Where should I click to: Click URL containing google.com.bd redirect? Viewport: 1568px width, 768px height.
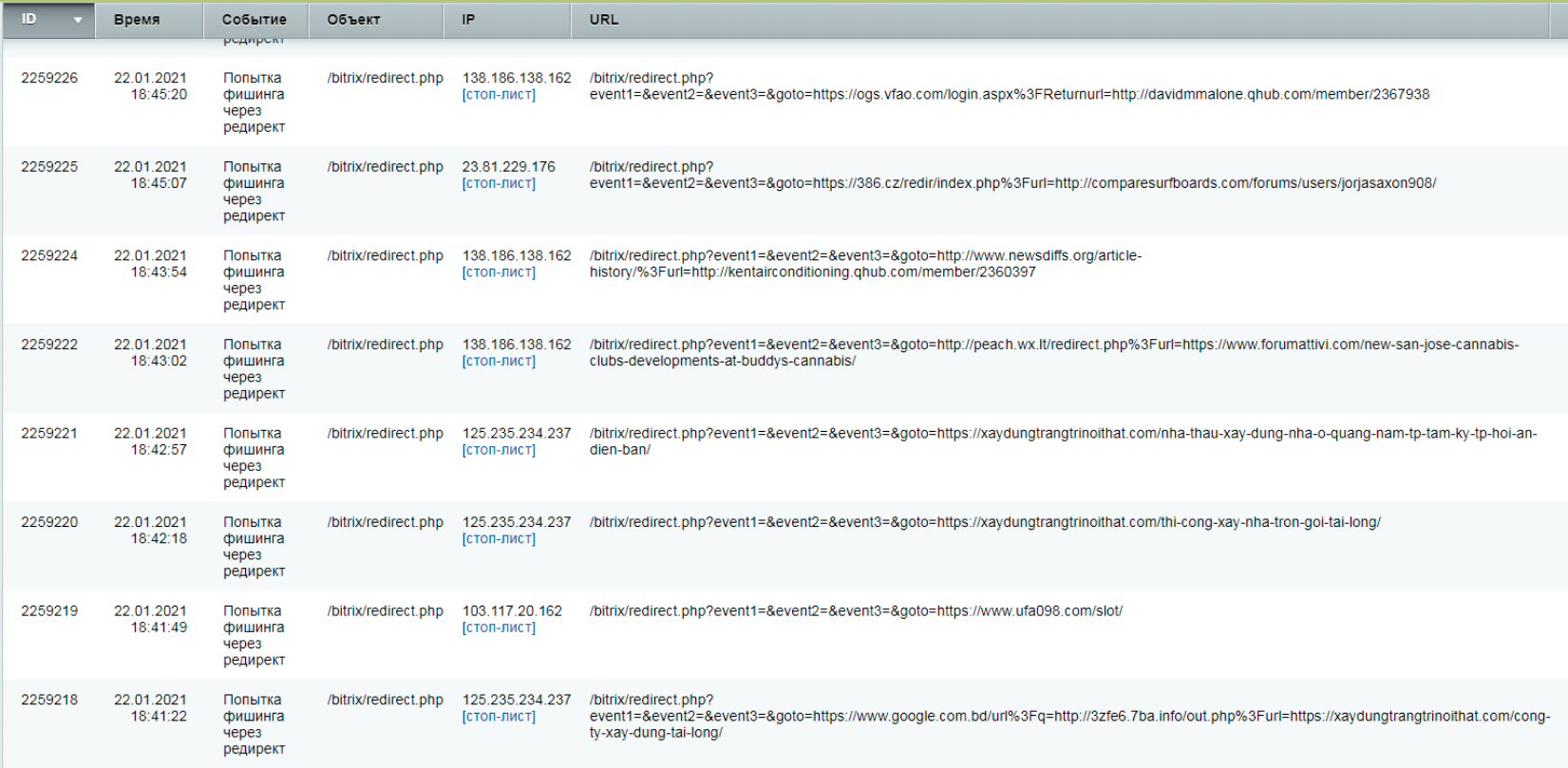coord(1070,717)
